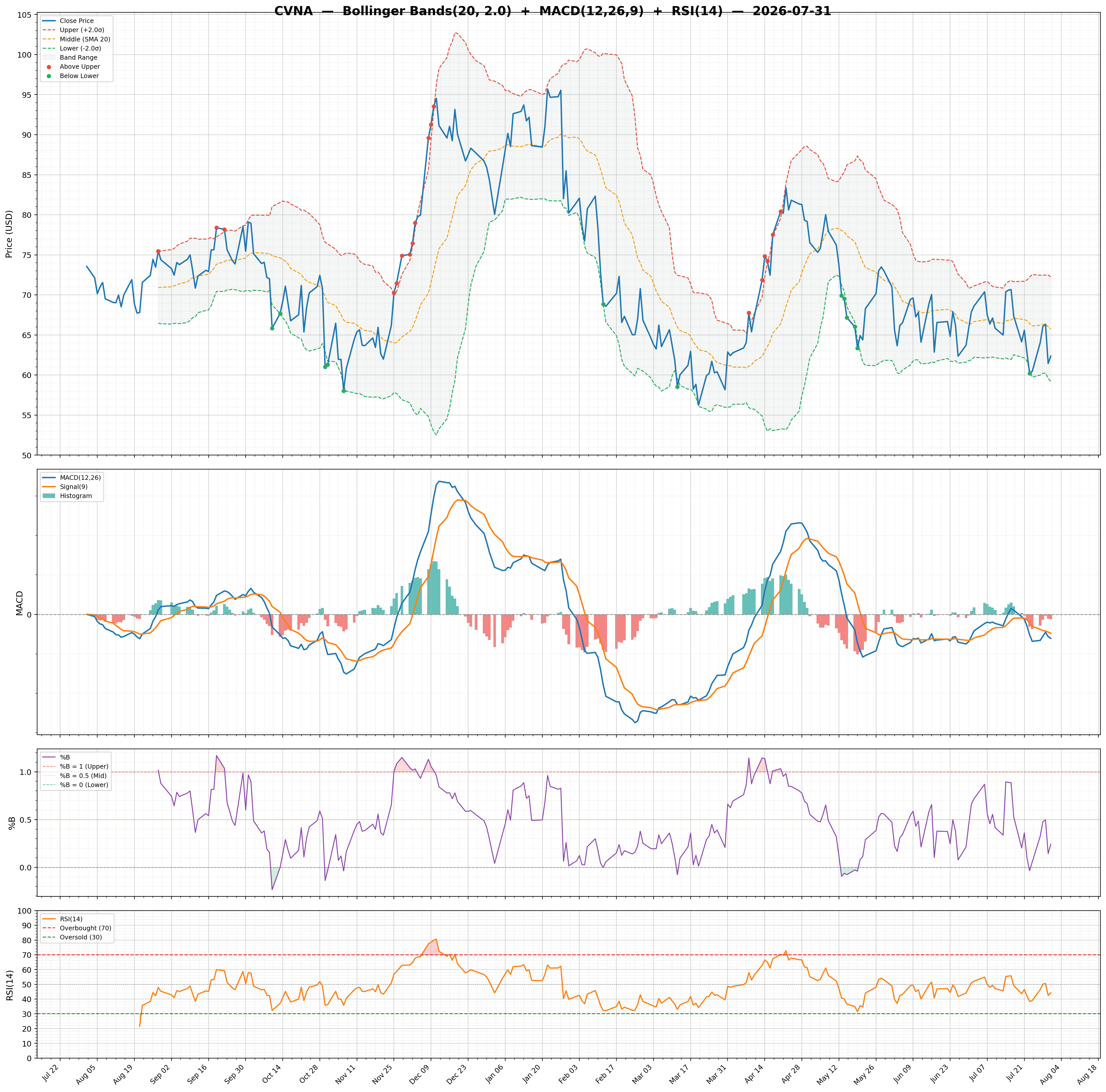The height and width of the screenshot is (1092, 1106).
Task: Click the "55" price axis tick
Action: click(27, 416)
